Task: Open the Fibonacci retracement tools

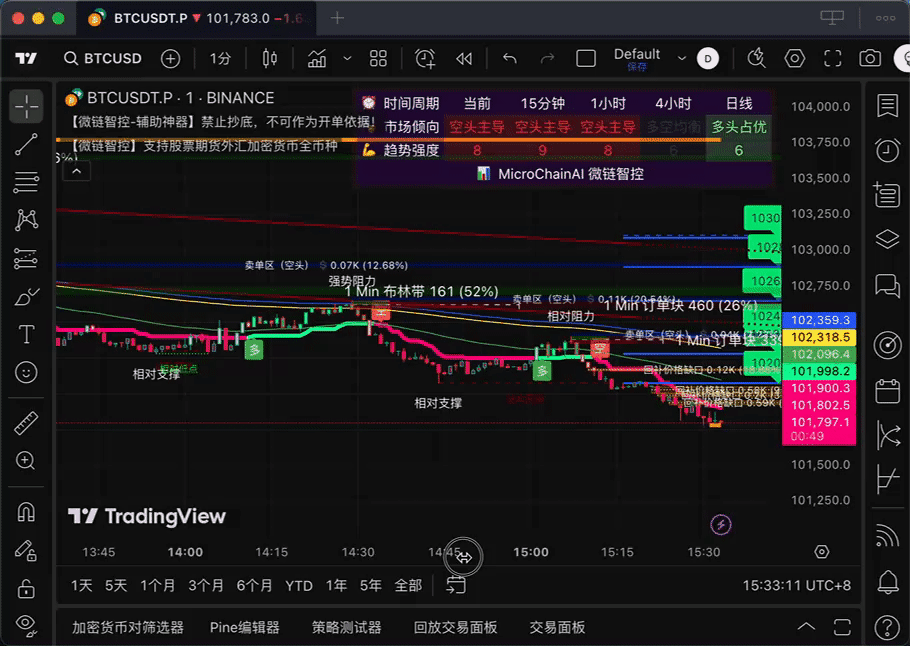Action: pyautogui.click(x=26, y=182)
